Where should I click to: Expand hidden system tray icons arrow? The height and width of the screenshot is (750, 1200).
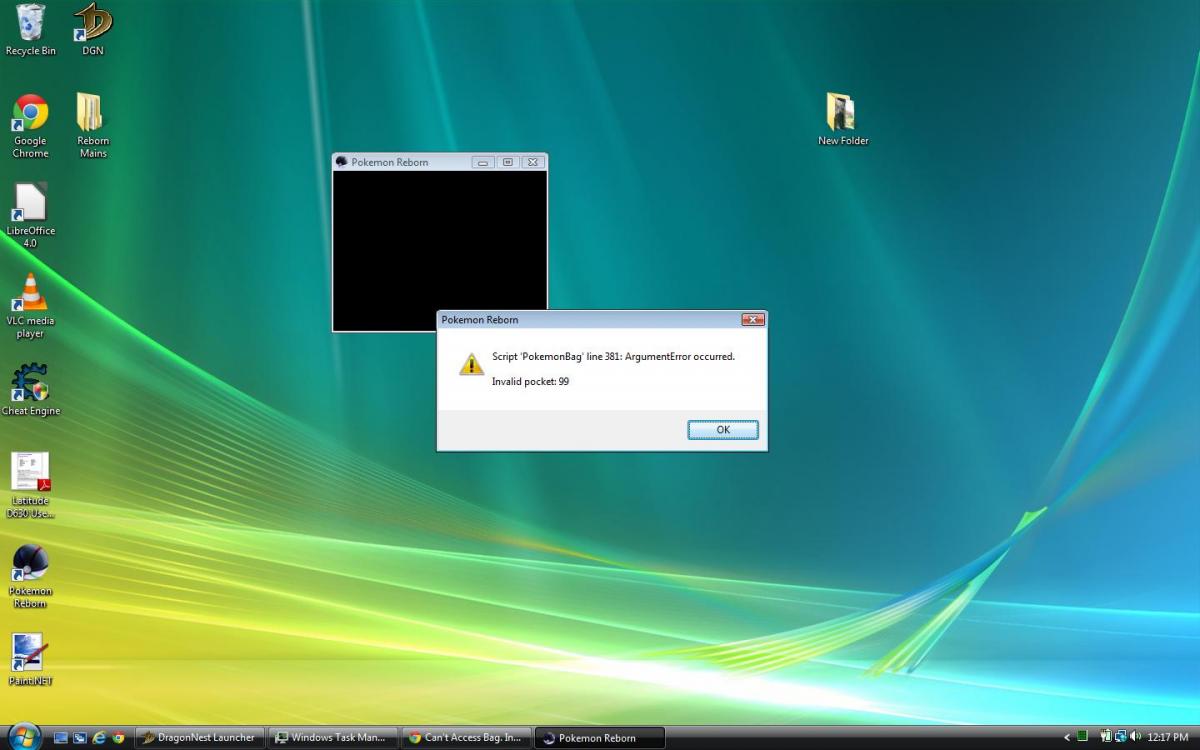pos(1067,738)
